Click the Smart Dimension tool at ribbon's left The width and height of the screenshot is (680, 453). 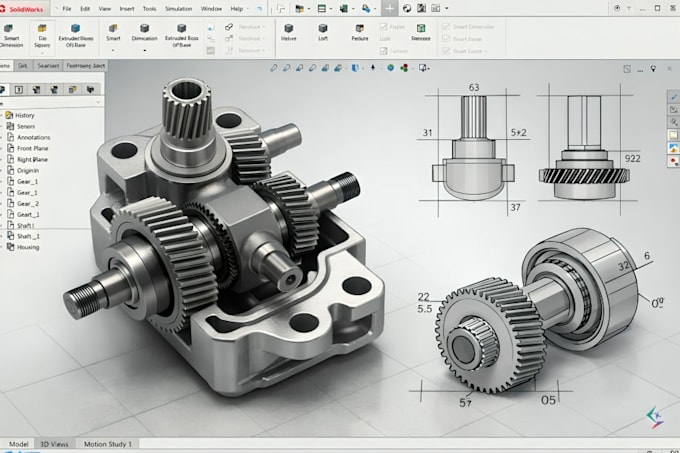[11, 36]
